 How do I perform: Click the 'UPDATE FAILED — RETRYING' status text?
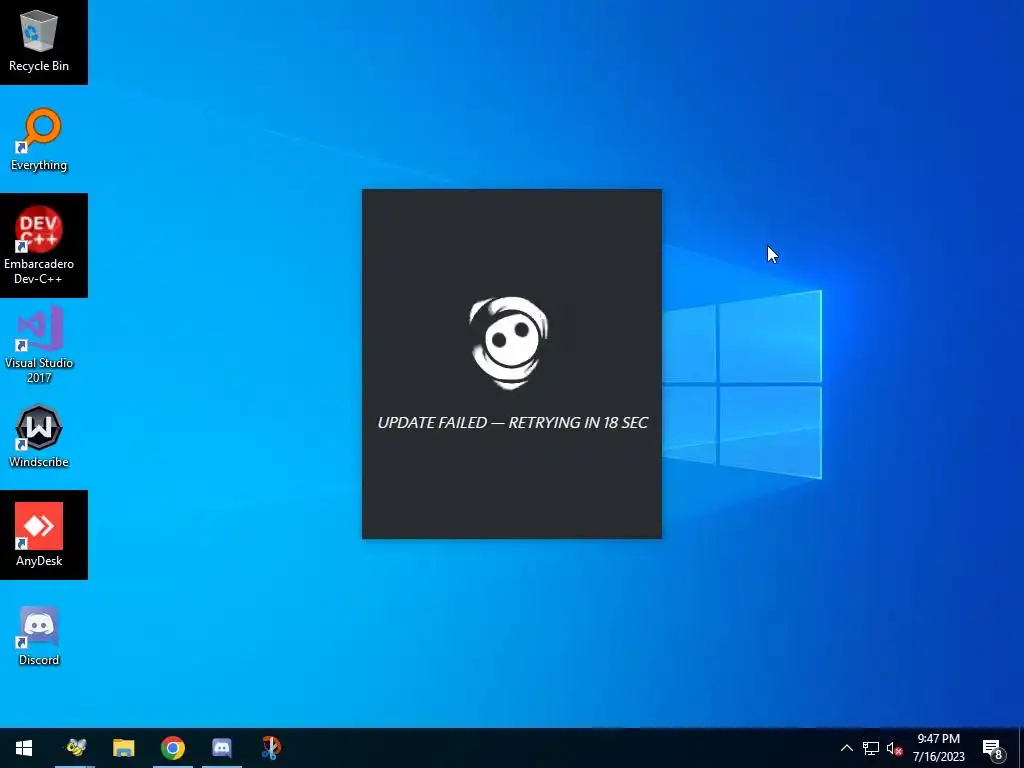513,423
